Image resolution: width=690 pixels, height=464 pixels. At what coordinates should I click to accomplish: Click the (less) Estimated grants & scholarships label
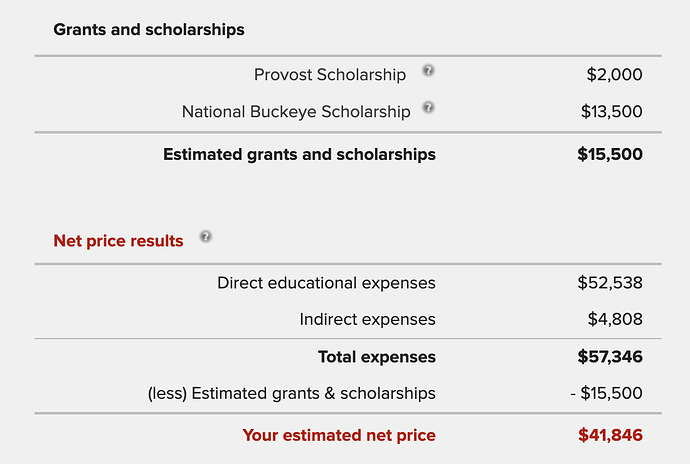coord(291,394)
